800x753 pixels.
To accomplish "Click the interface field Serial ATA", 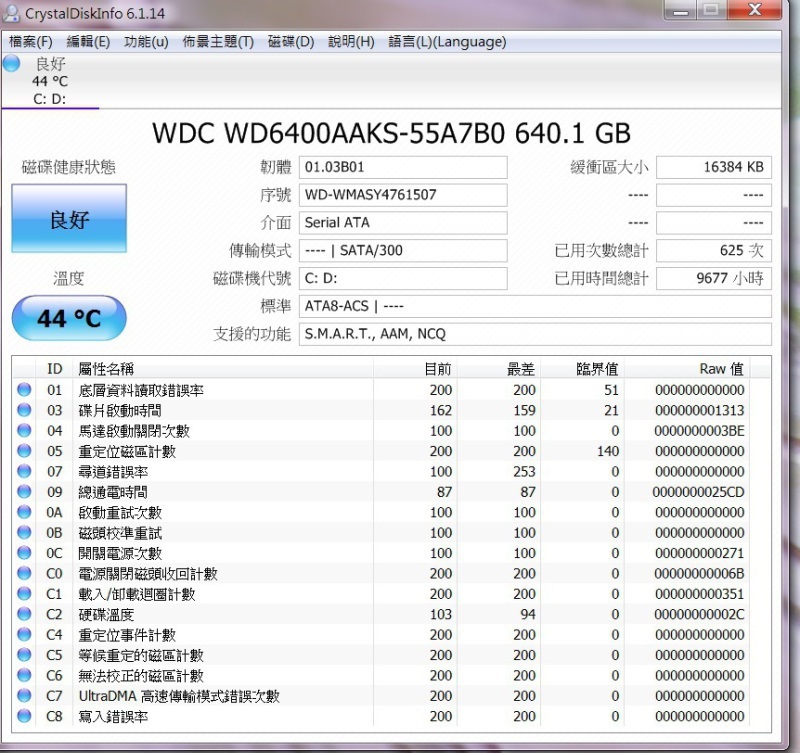I will [403, 223].
